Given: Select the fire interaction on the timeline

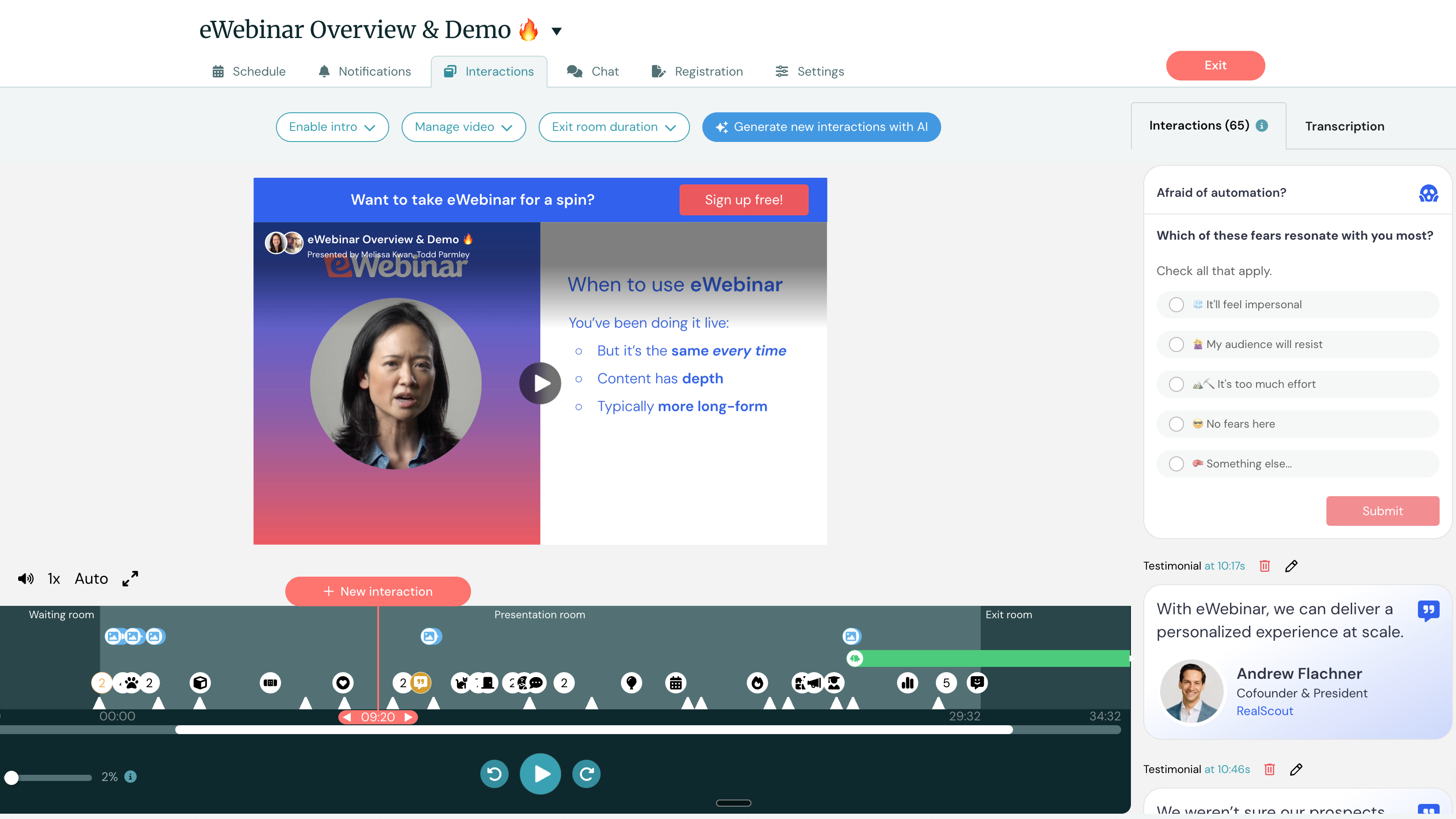Looking at the screenshot, I should (x=757, y=683).
